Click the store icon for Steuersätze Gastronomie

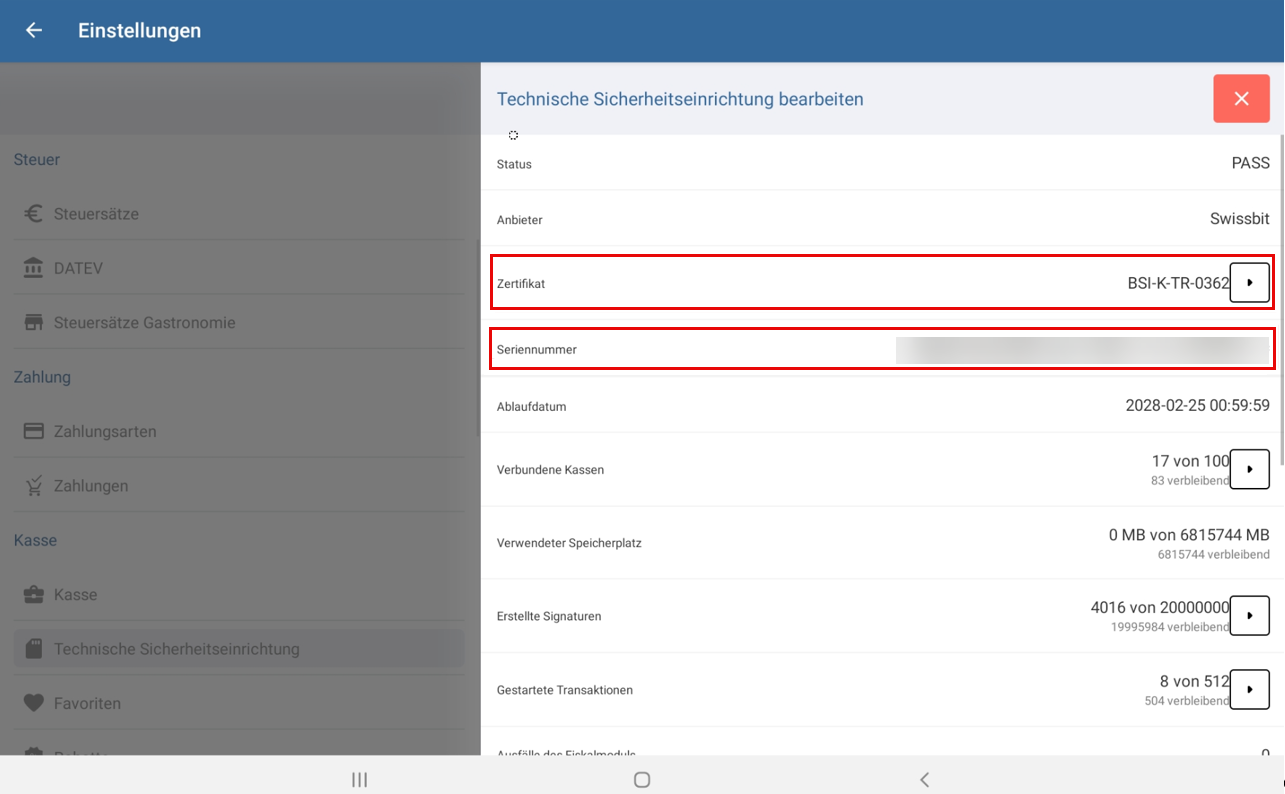(x=33, y=323)
